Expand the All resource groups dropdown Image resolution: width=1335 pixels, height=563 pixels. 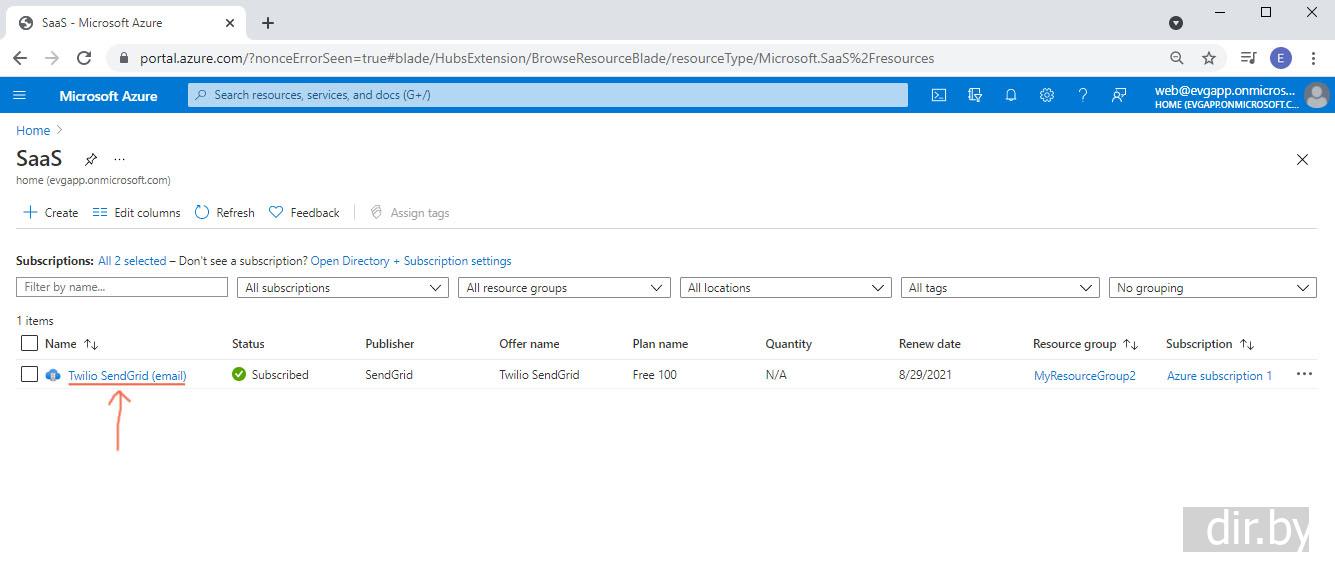pyautogui.click(x=564, y=287)
